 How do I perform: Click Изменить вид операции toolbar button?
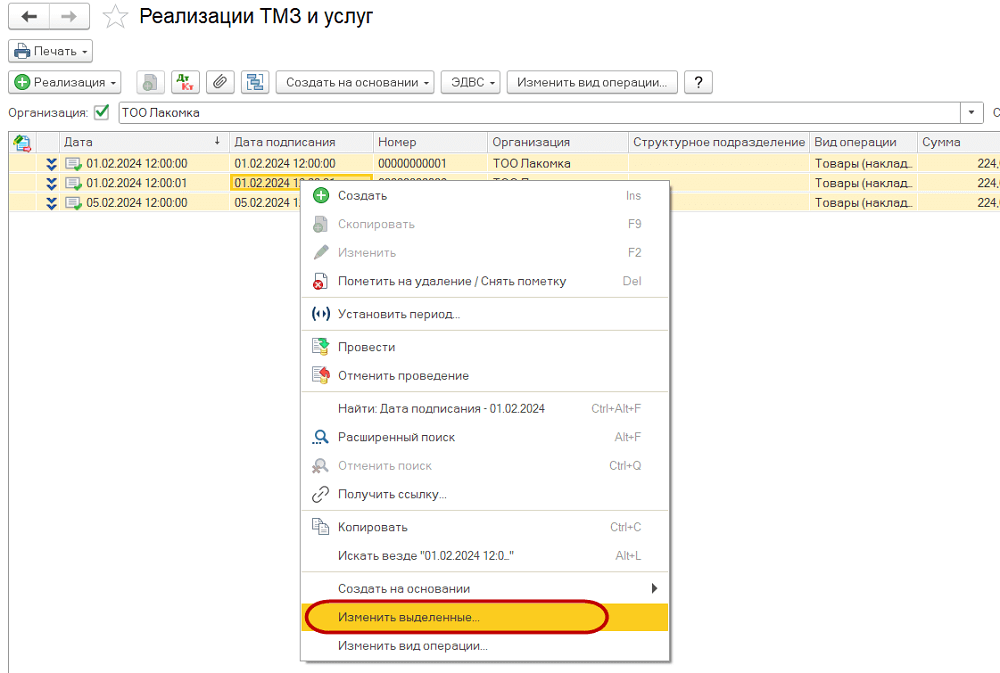[592, 82]
